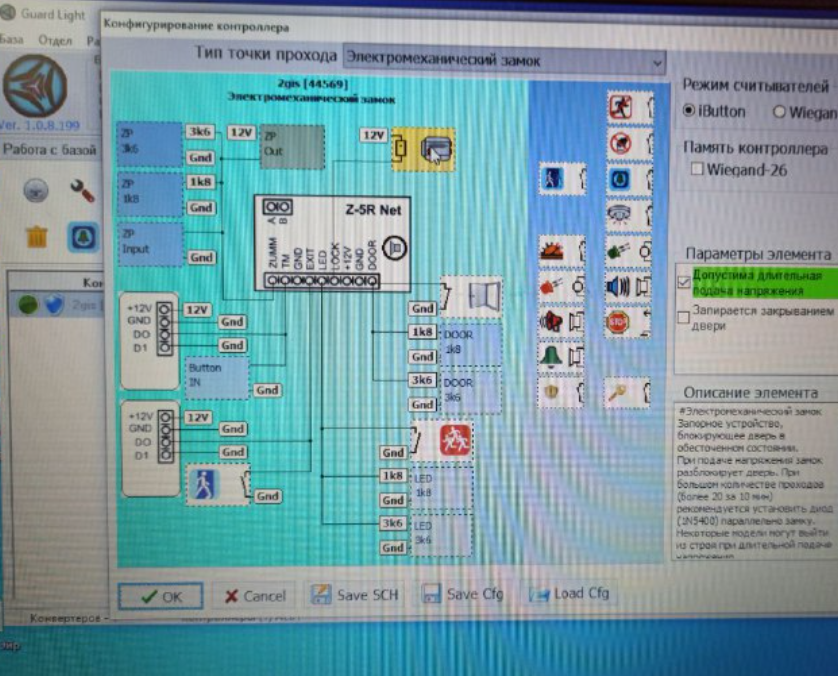The image size is (838, 676).
Task: Select the Button IN block
Action: [217, 378]
